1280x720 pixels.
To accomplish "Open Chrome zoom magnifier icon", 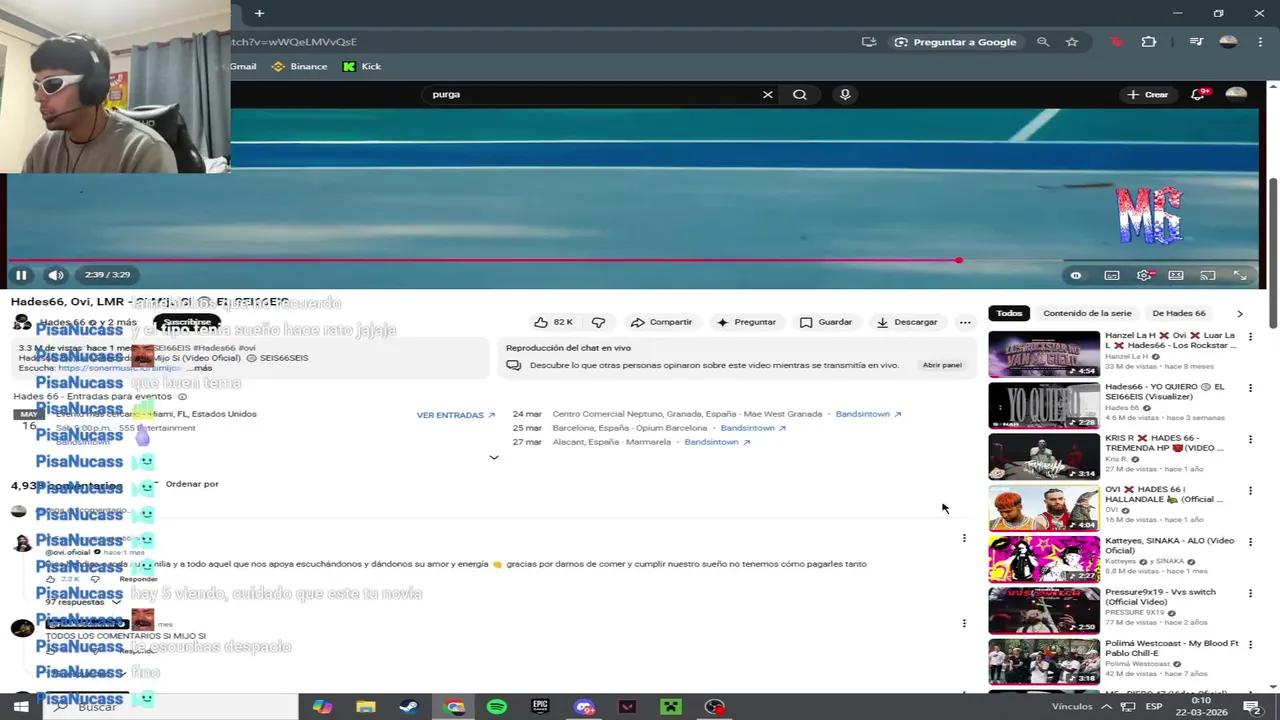I will pyautogui.click(x=1043, y=42).
